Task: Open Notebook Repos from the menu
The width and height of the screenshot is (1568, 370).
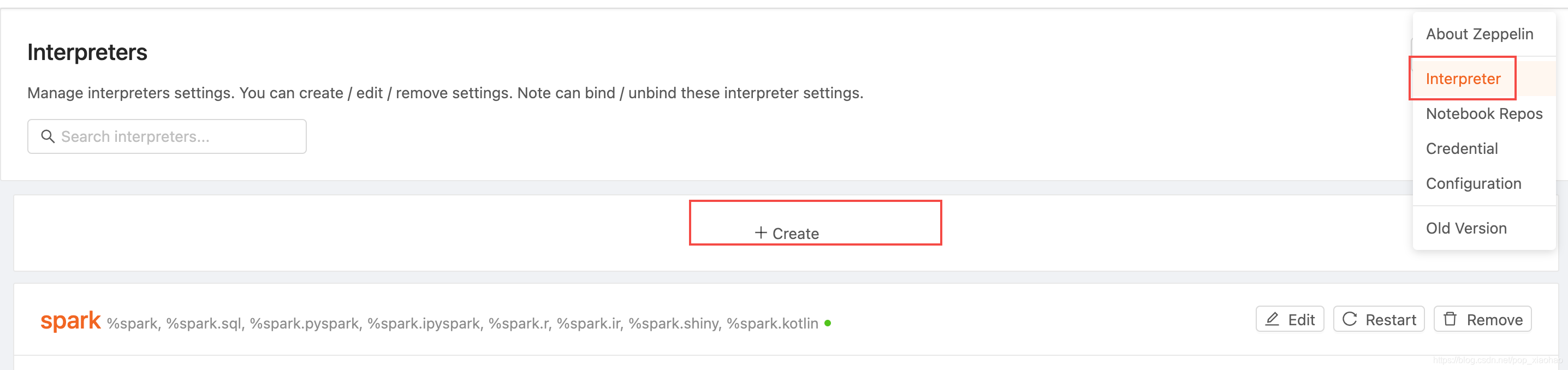Action: click(1484, 114)
